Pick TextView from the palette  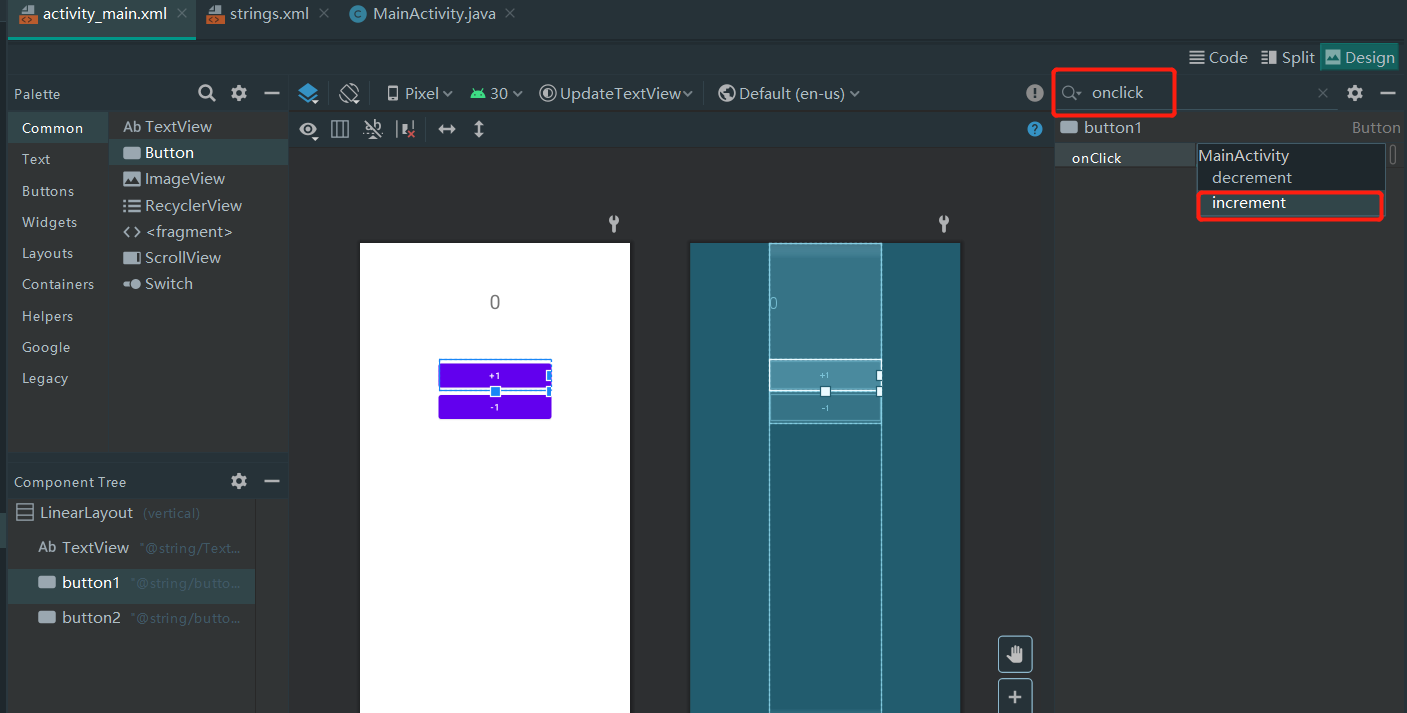pos(198,126)
